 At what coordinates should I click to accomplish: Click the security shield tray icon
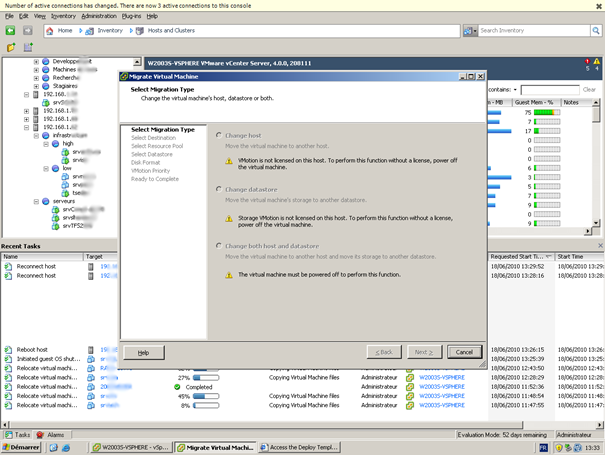558,448
